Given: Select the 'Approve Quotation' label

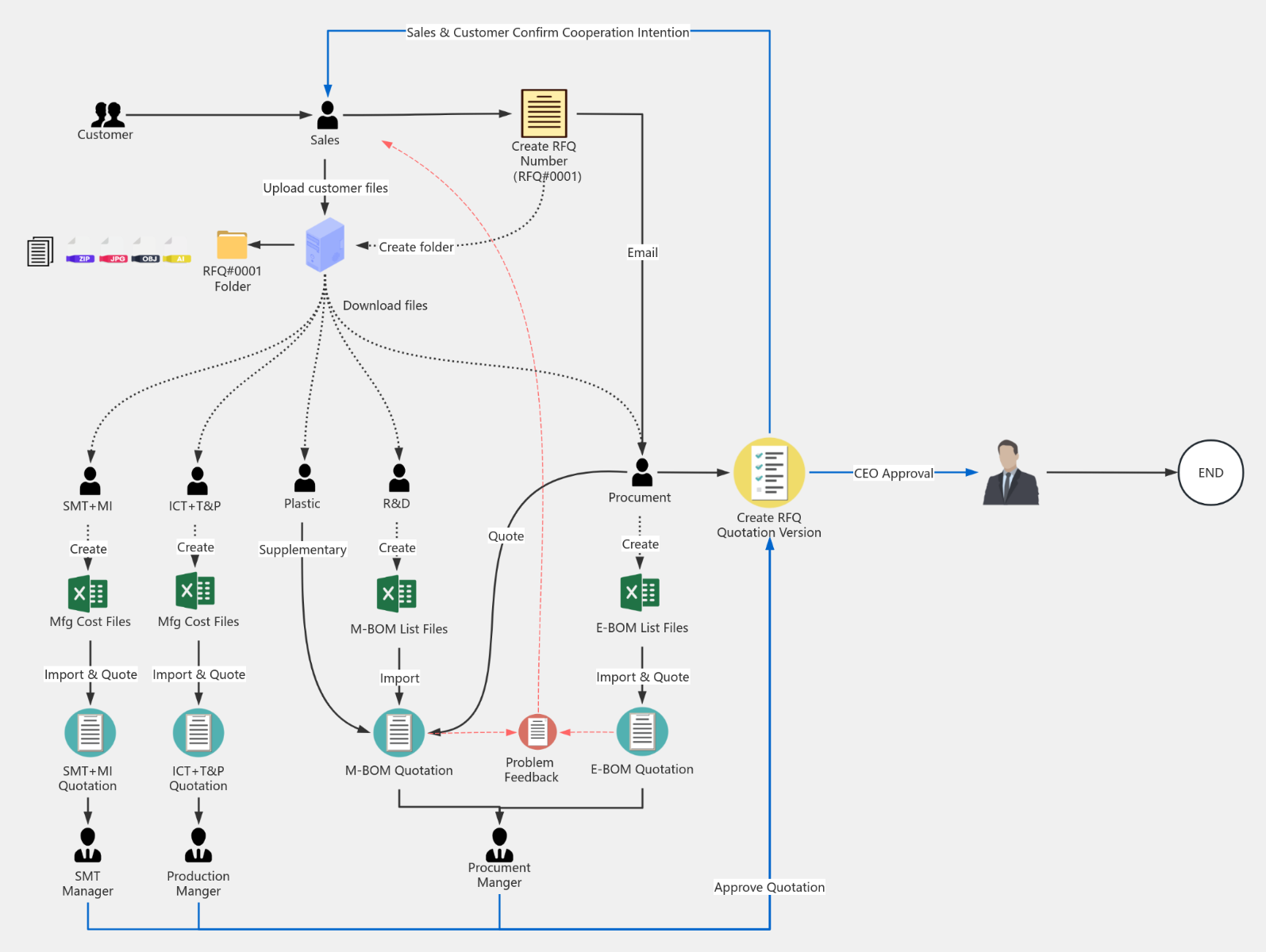Looking at the screenshot, I should point(768,887).
